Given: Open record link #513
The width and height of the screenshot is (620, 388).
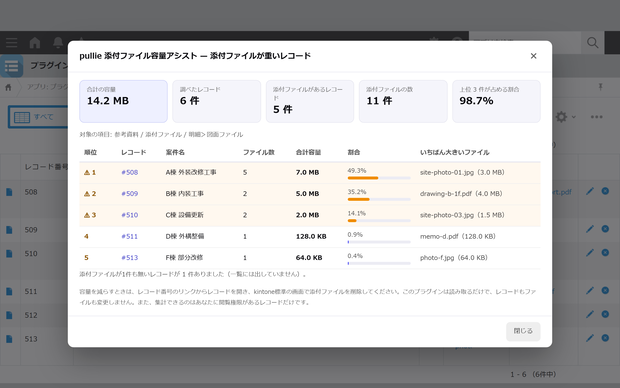Looking at the screenshot, I should click(130, 258).
